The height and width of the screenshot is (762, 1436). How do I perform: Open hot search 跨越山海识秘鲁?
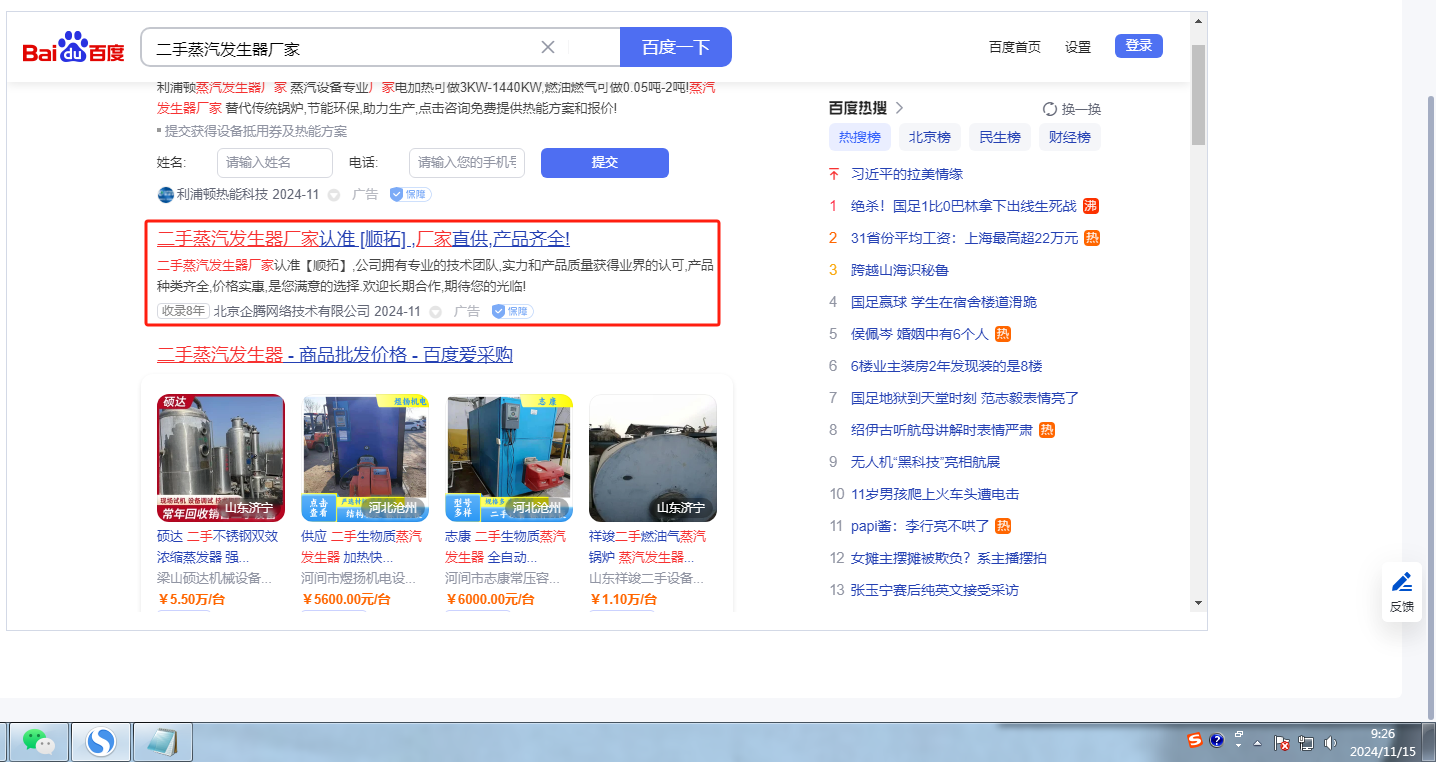(900, 270)
